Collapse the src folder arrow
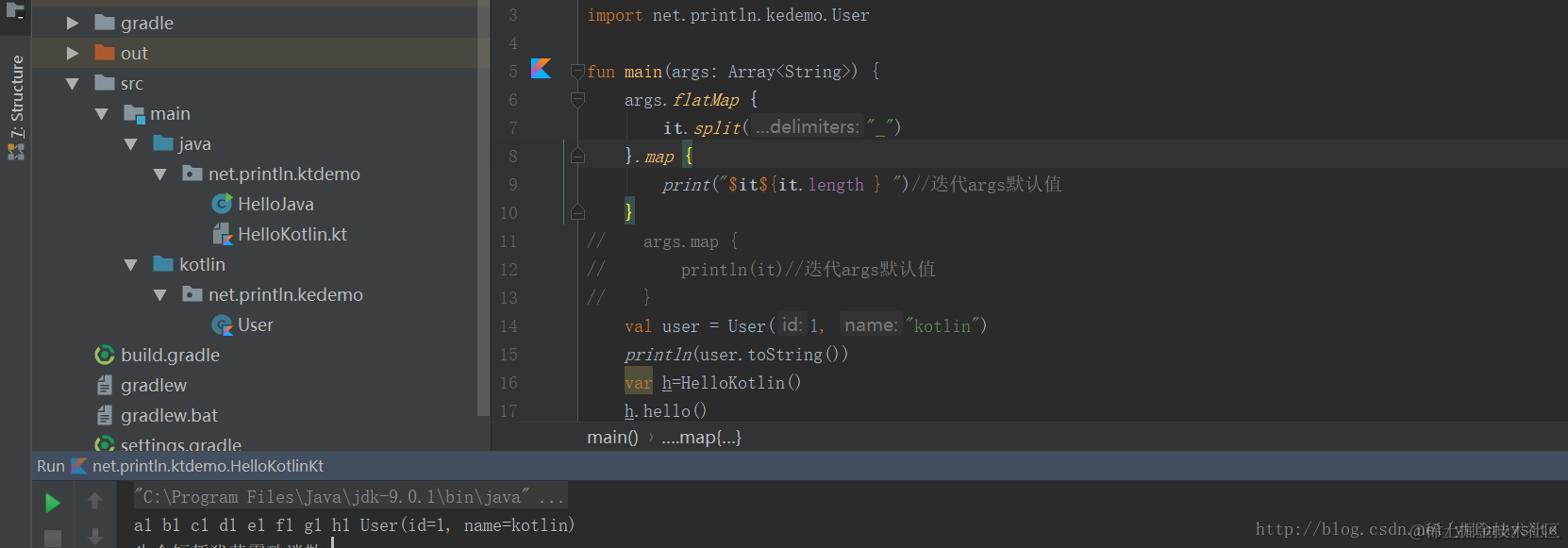 [73, 83]
